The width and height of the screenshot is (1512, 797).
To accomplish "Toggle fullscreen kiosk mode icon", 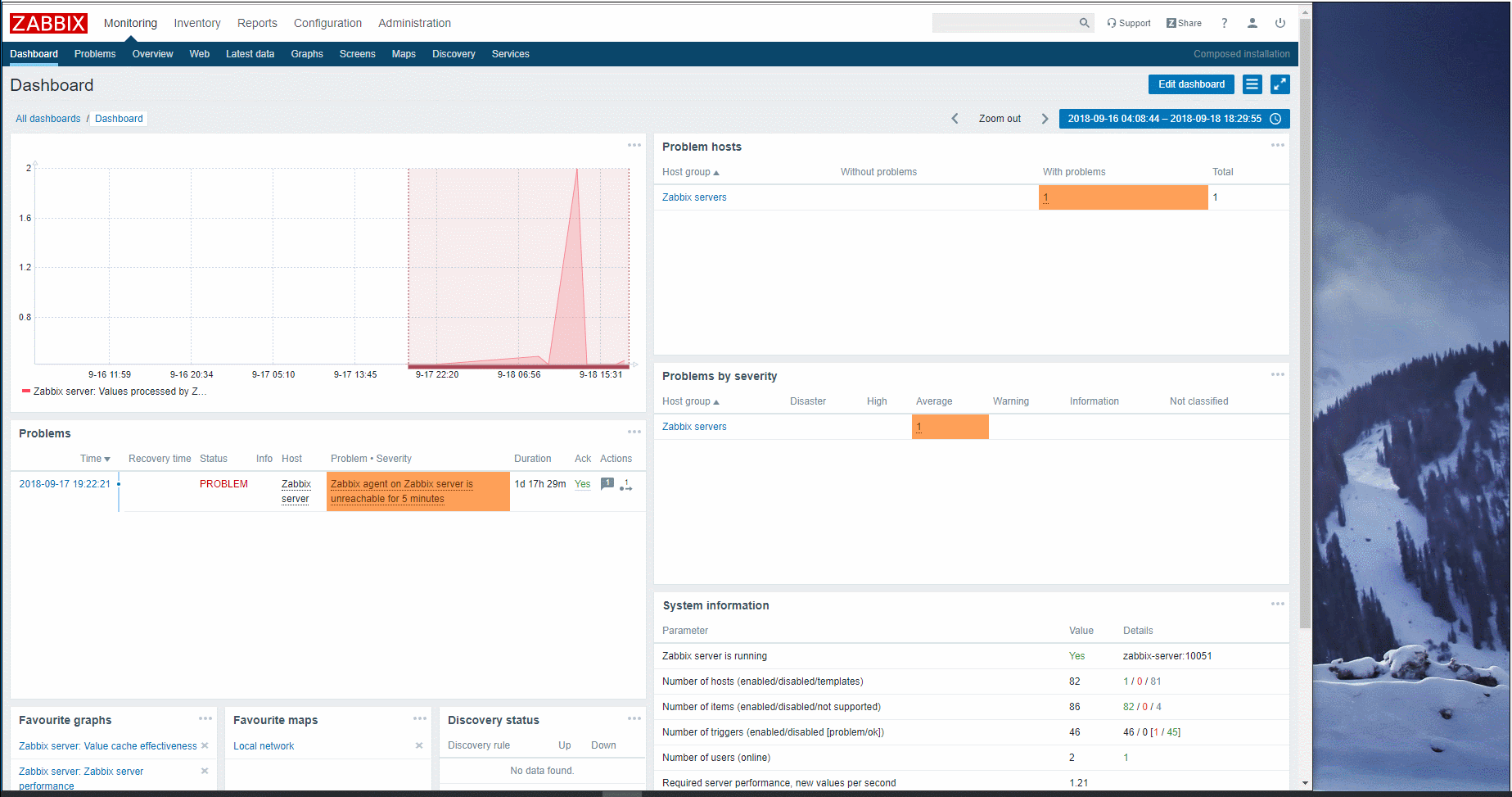I will click(1280, 84).
